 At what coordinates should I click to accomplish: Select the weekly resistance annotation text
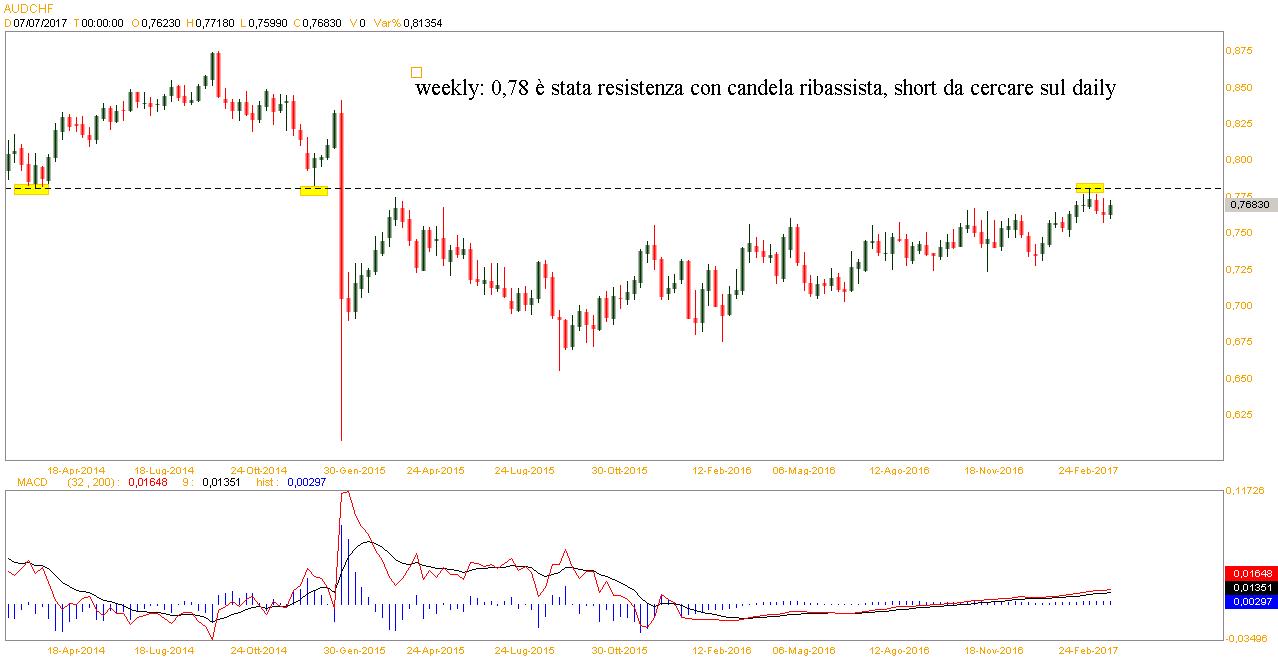click(765, 88)
